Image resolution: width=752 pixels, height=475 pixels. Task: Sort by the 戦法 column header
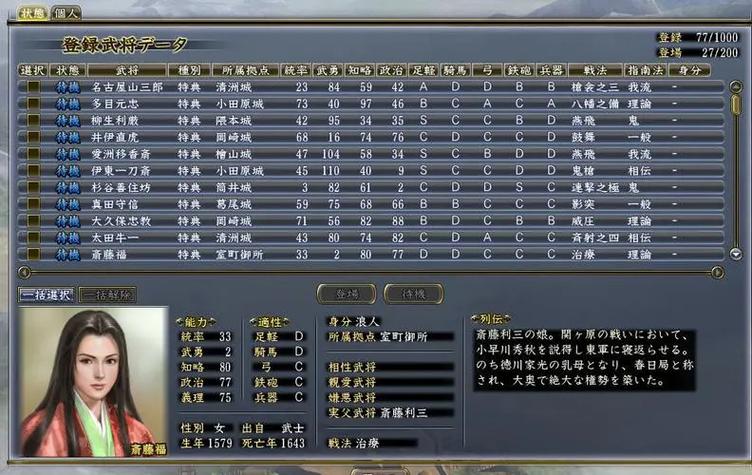click(595, 70)
